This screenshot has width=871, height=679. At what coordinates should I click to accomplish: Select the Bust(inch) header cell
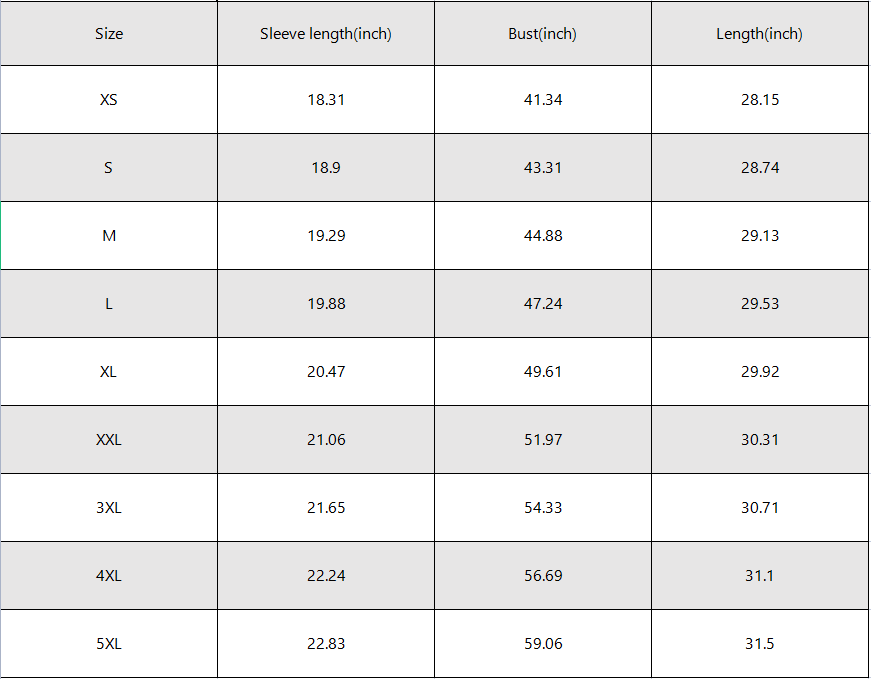pos(543,33)
